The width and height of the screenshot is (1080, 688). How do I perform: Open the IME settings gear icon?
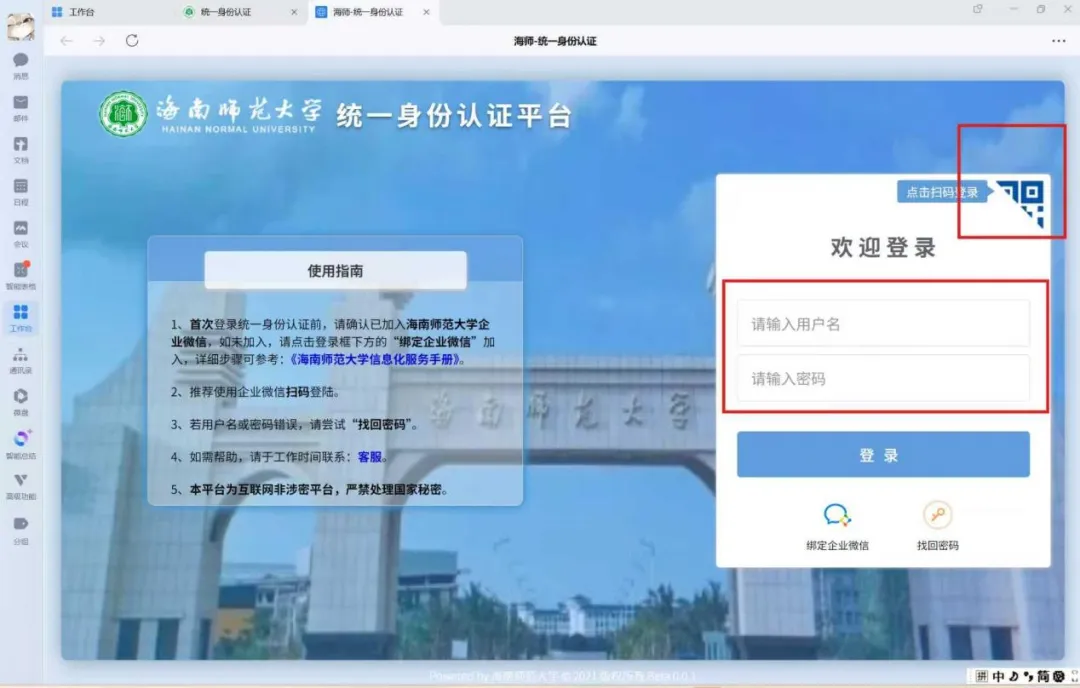coord(1059,676)
